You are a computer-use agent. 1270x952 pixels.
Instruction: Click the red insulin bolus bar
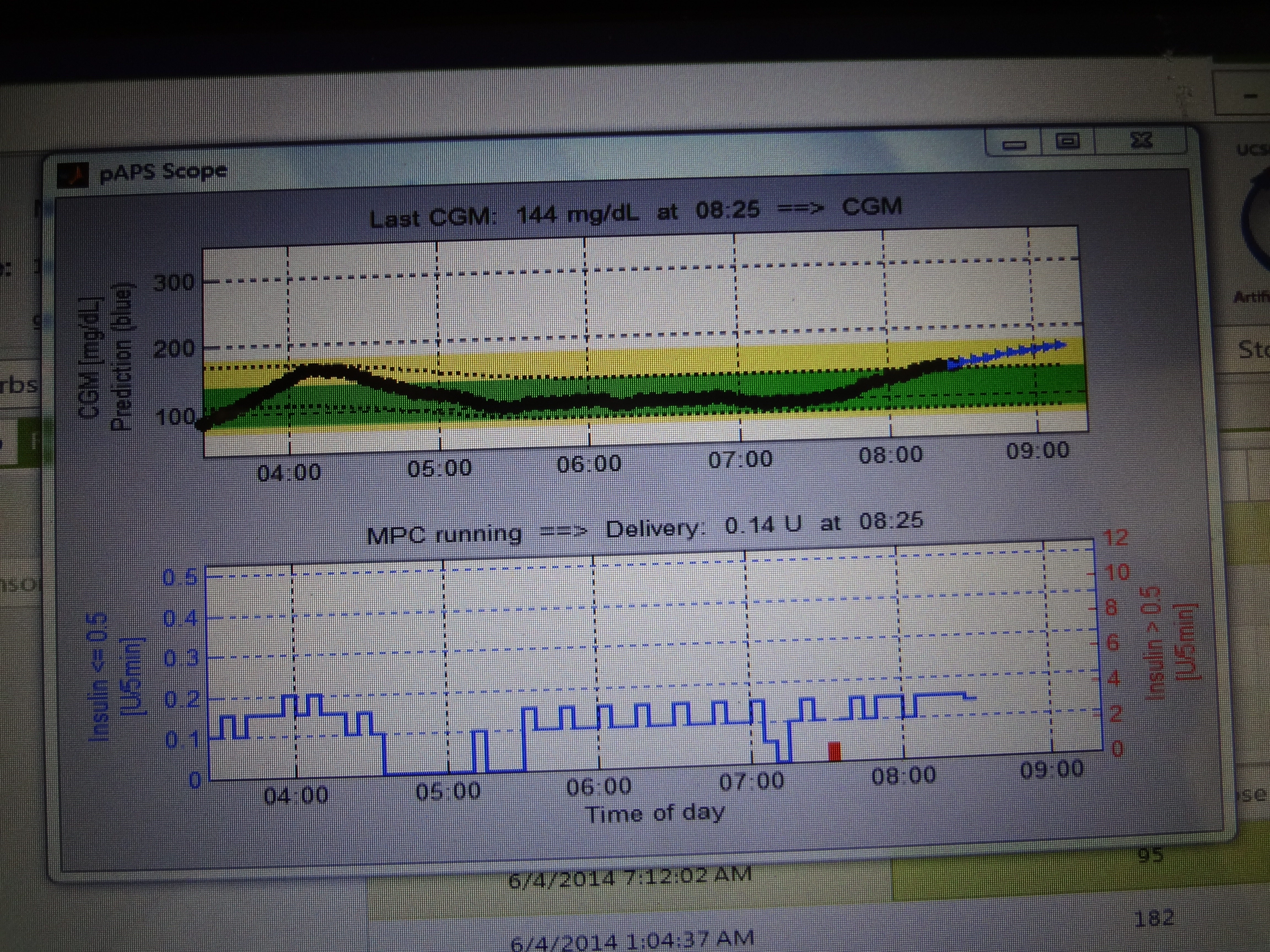[834, 751]
